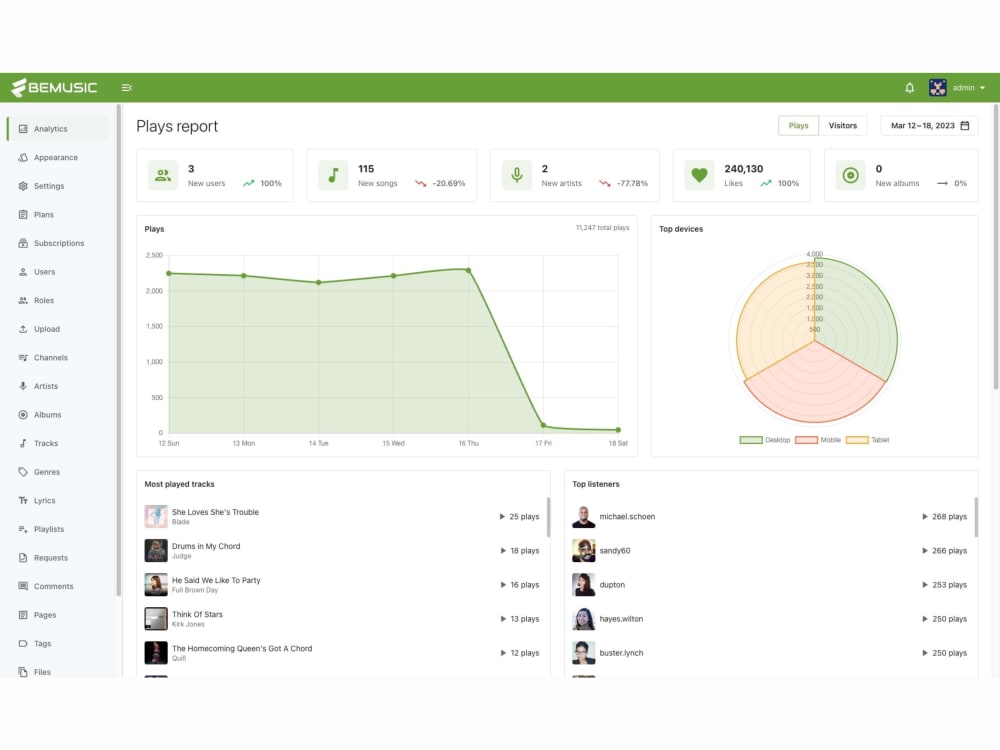The image size is (1000, 750).
Task: Click the Top listeners list scrollbar
Action: pyautogui.click(x=976, y=518)
